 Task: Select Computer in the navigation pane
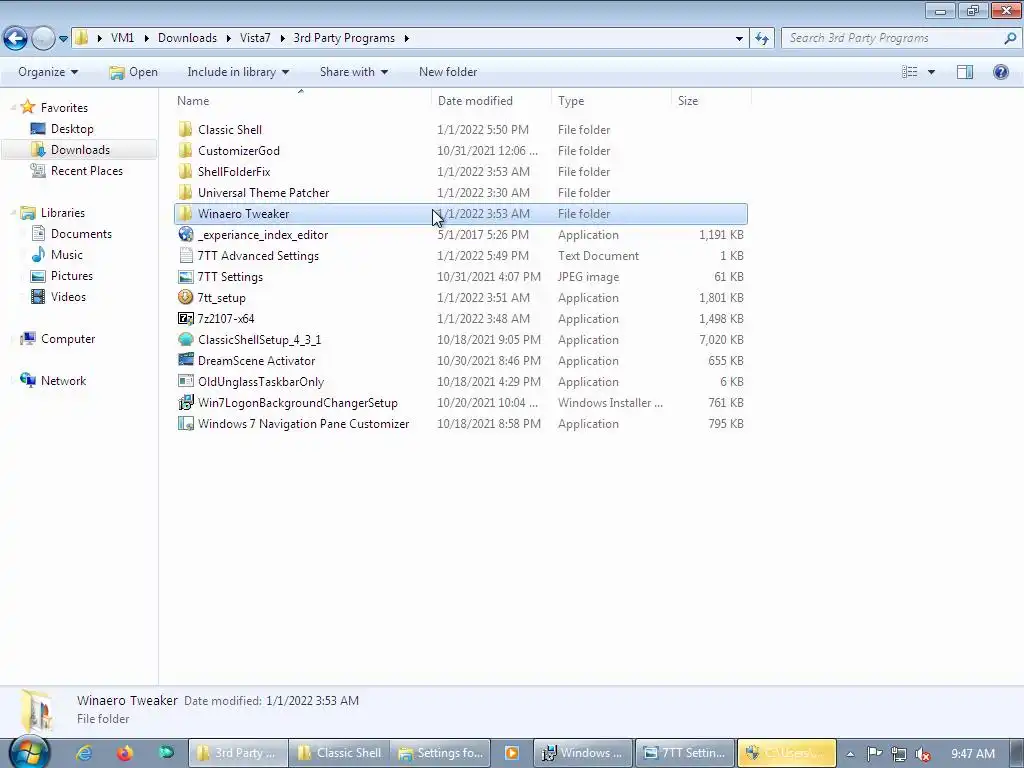(68, 339)
